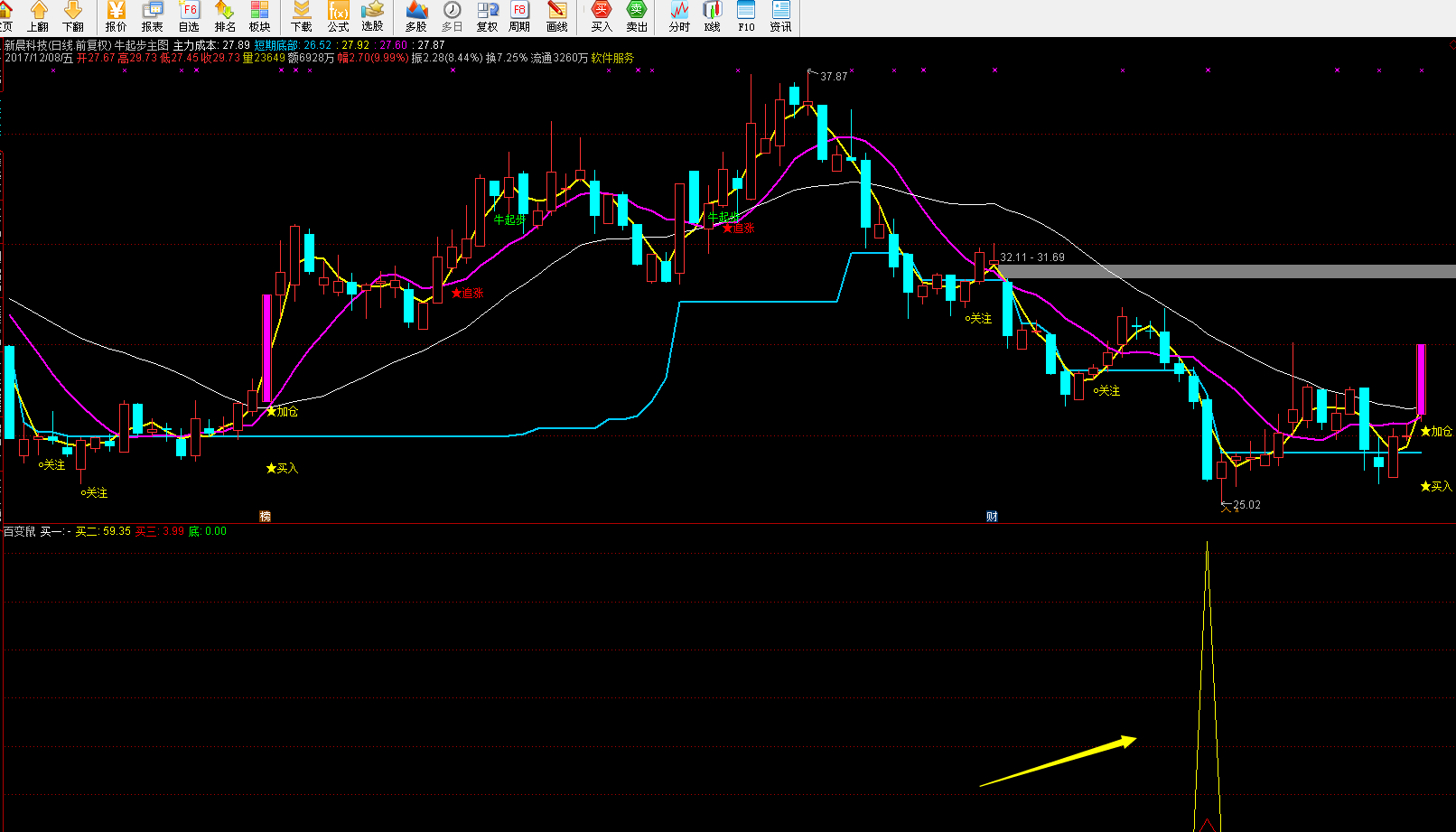The image size is (1456, 832).
Task: Open the 自选 F6 watchlist icon
Action: click(189, 17)
